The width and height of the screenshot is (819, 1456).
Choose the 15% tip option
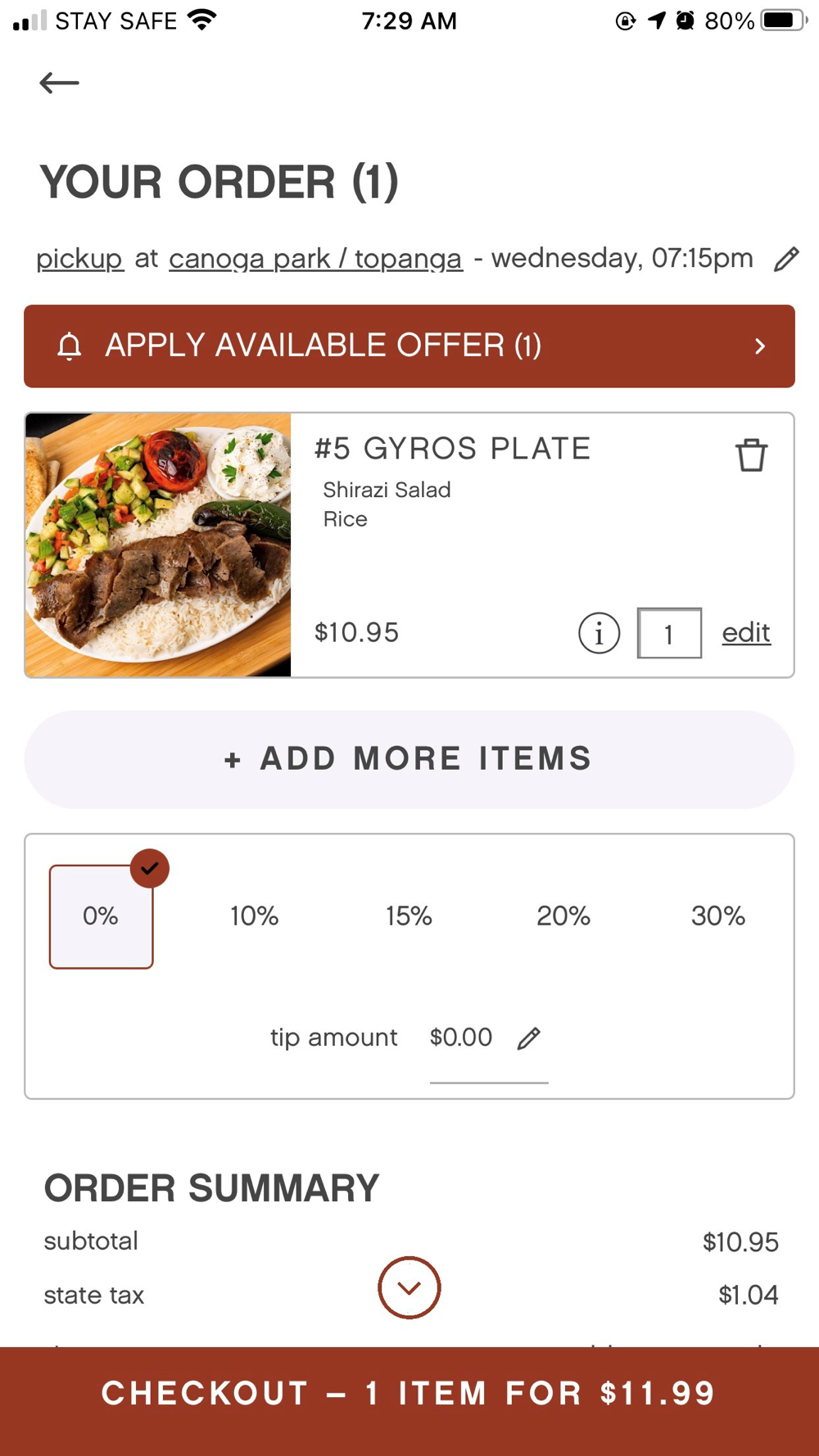pyautogui.click(x=409, y=916)
